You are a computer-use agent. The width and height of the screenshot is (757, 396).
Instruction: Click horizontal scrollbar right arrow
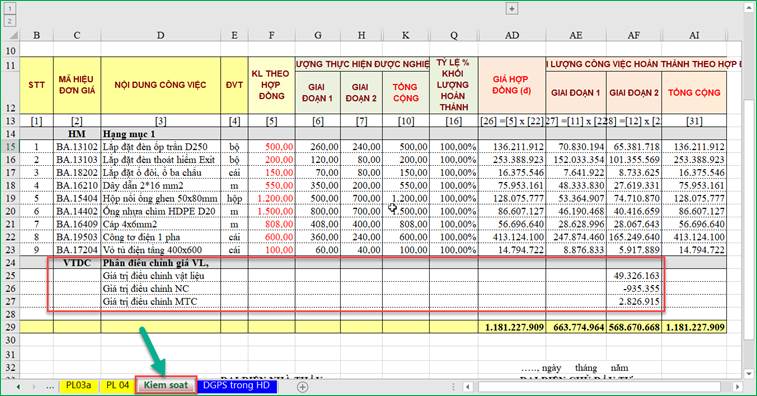[x=737, y=386]
